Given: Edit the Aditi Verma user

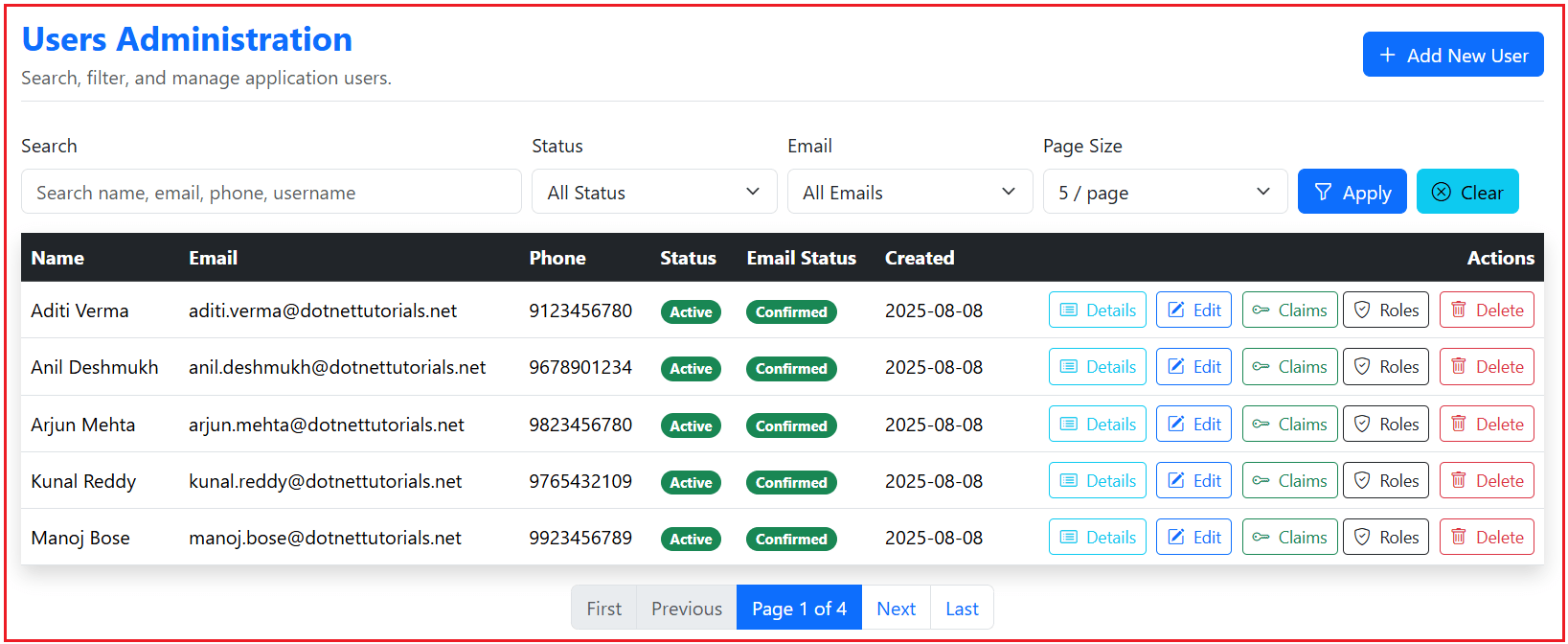Looking at the screenshot, I should pyautogui.click(x=1193, y=310).
